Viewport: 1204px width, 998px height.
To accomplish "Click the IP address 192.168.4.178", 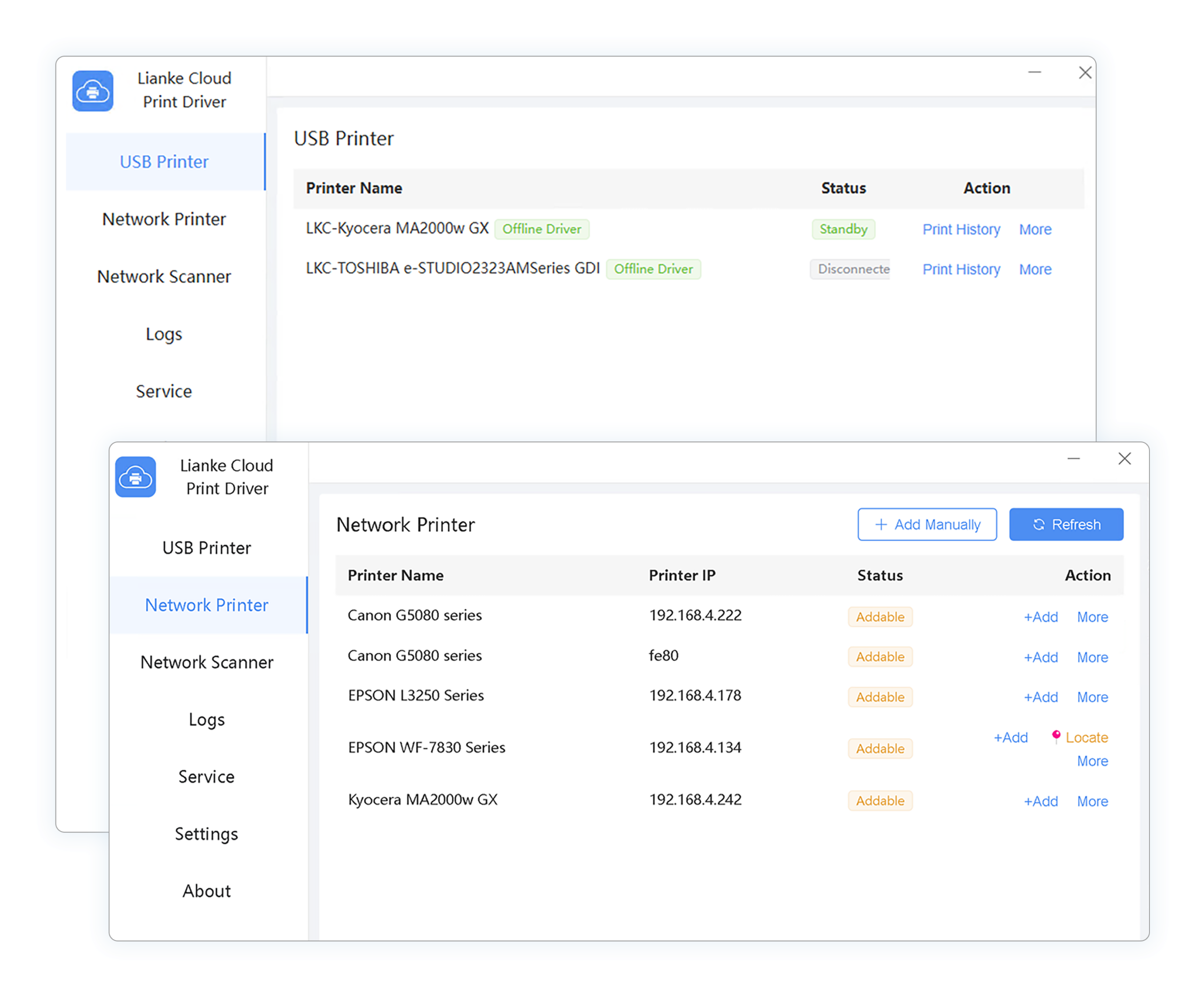I will pyautogui.click(x=695, y=696).
